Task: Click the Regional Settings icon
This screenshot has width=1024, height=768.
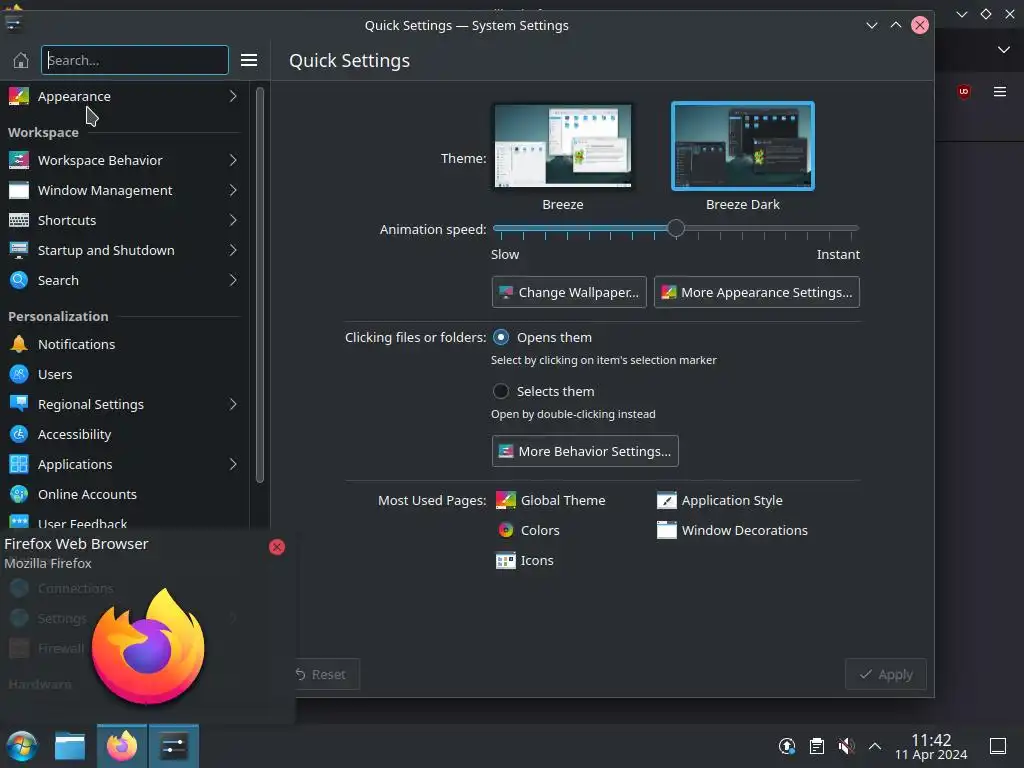Action: pyautogui.click(x=18, y=404)
